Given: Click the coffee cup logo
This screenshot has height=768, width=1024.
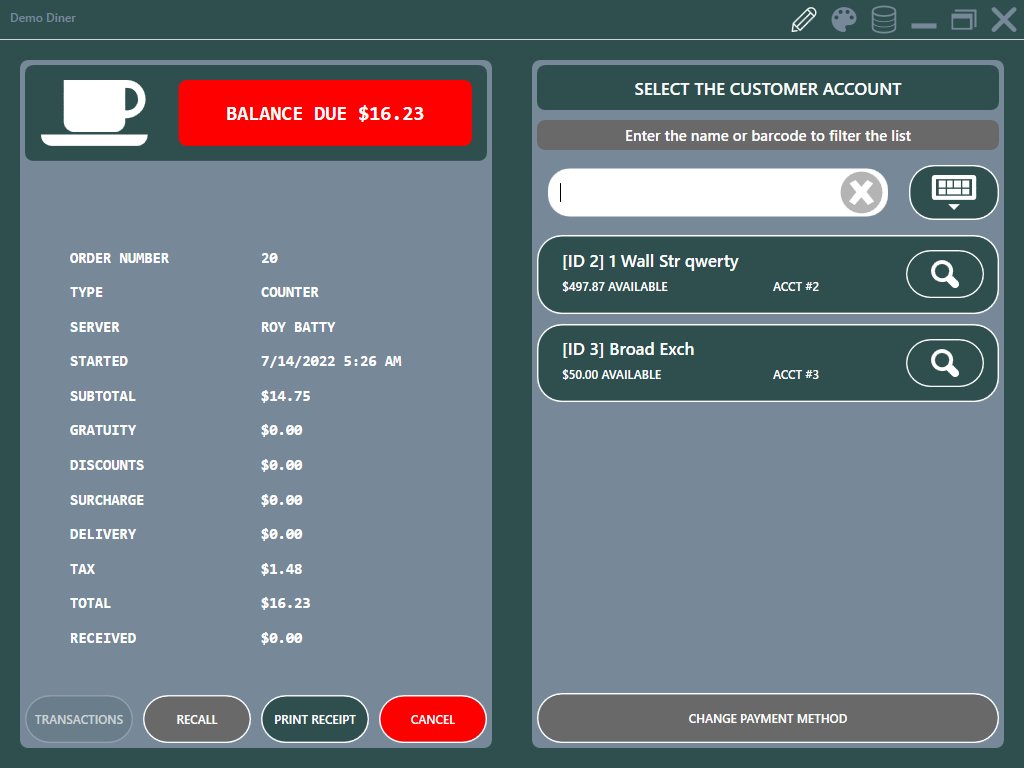Looking at the screenshot, I should pos(94,112).
